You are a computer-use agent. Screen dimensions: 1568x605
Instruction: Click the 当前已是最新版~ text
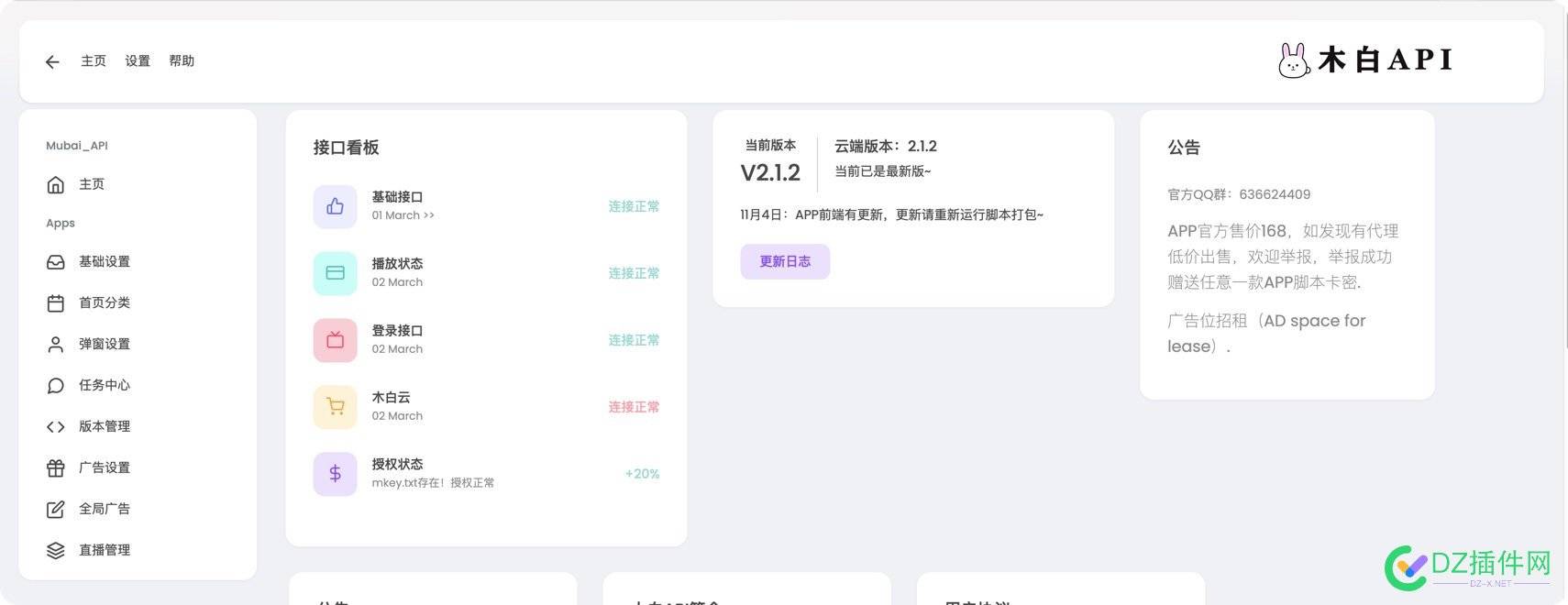(x=882, y=172)
